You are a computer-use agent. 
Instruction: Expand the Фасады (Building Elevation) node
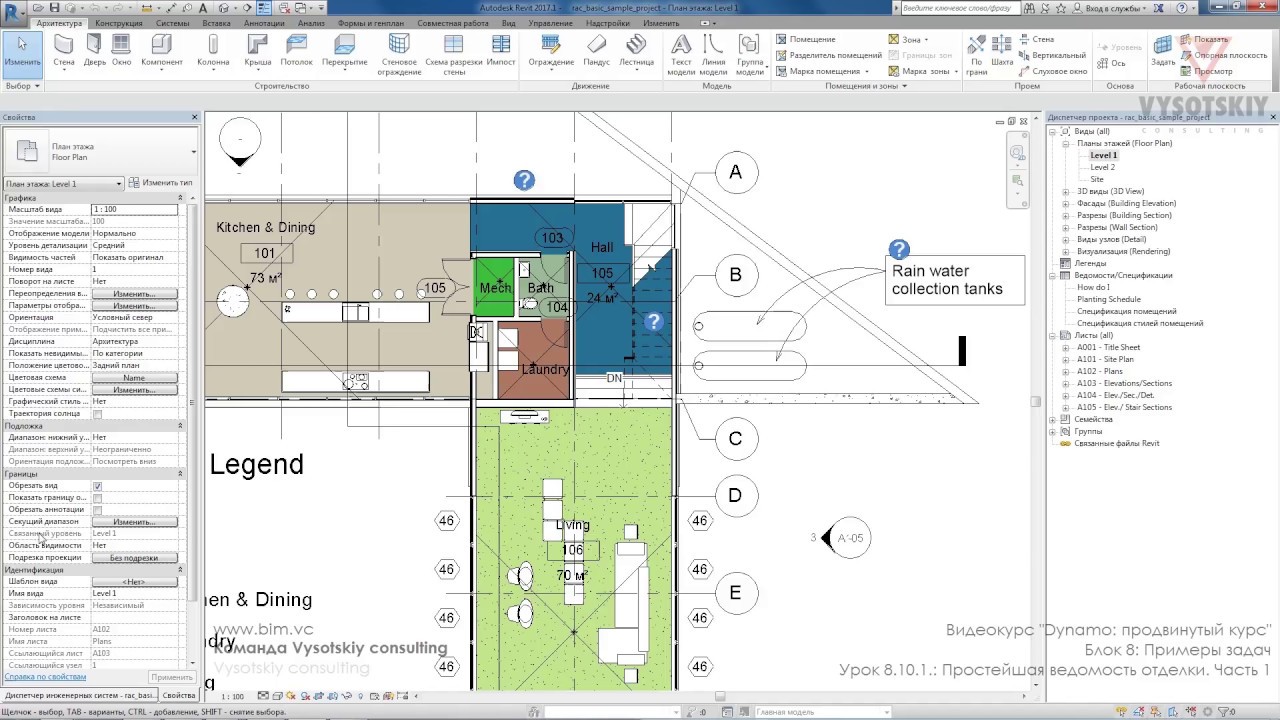click(x=1066, y=203)
